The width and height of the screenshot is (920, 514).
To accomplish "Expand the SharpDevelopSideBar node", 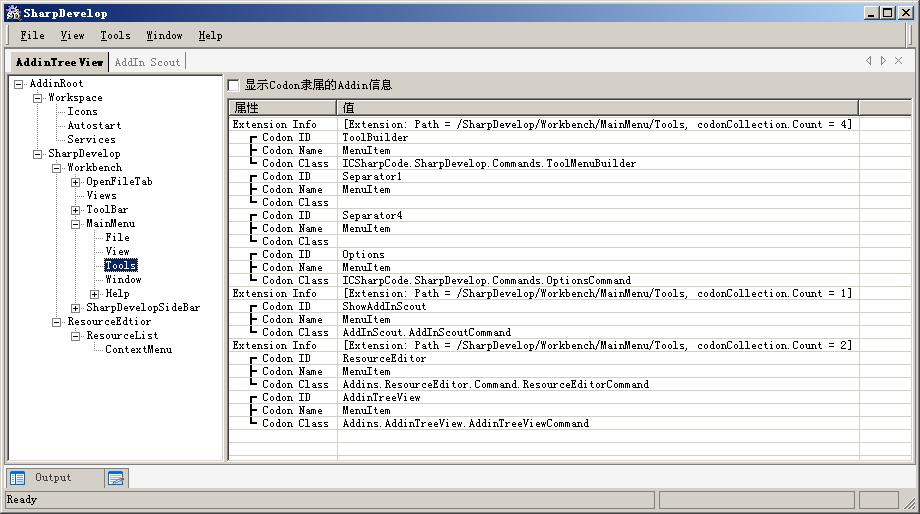I will (x=76, y=308).
